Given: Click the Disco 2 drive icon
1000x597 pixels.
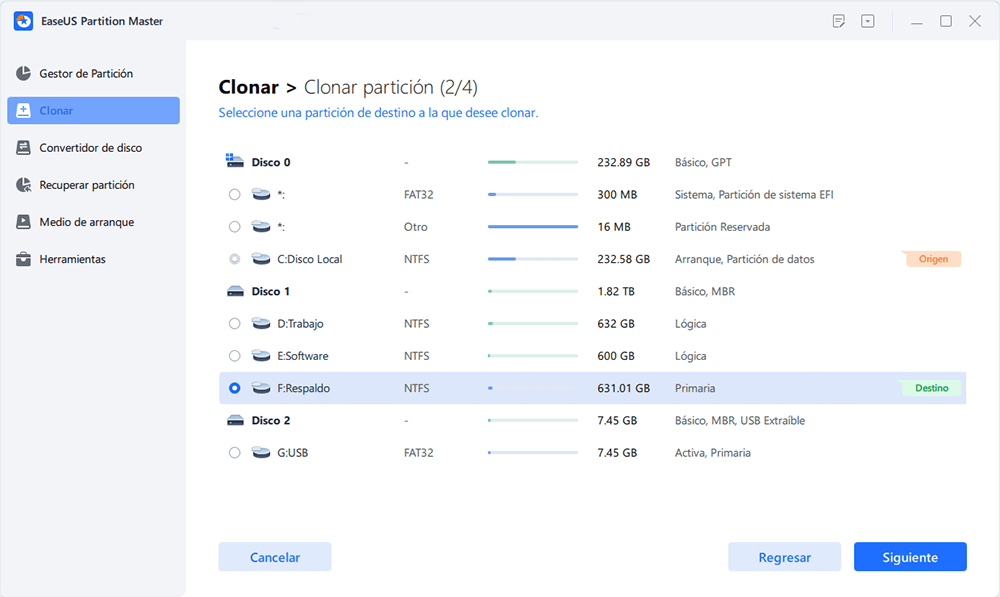Looking at the screenshot, I should click(x=235, y=420).
